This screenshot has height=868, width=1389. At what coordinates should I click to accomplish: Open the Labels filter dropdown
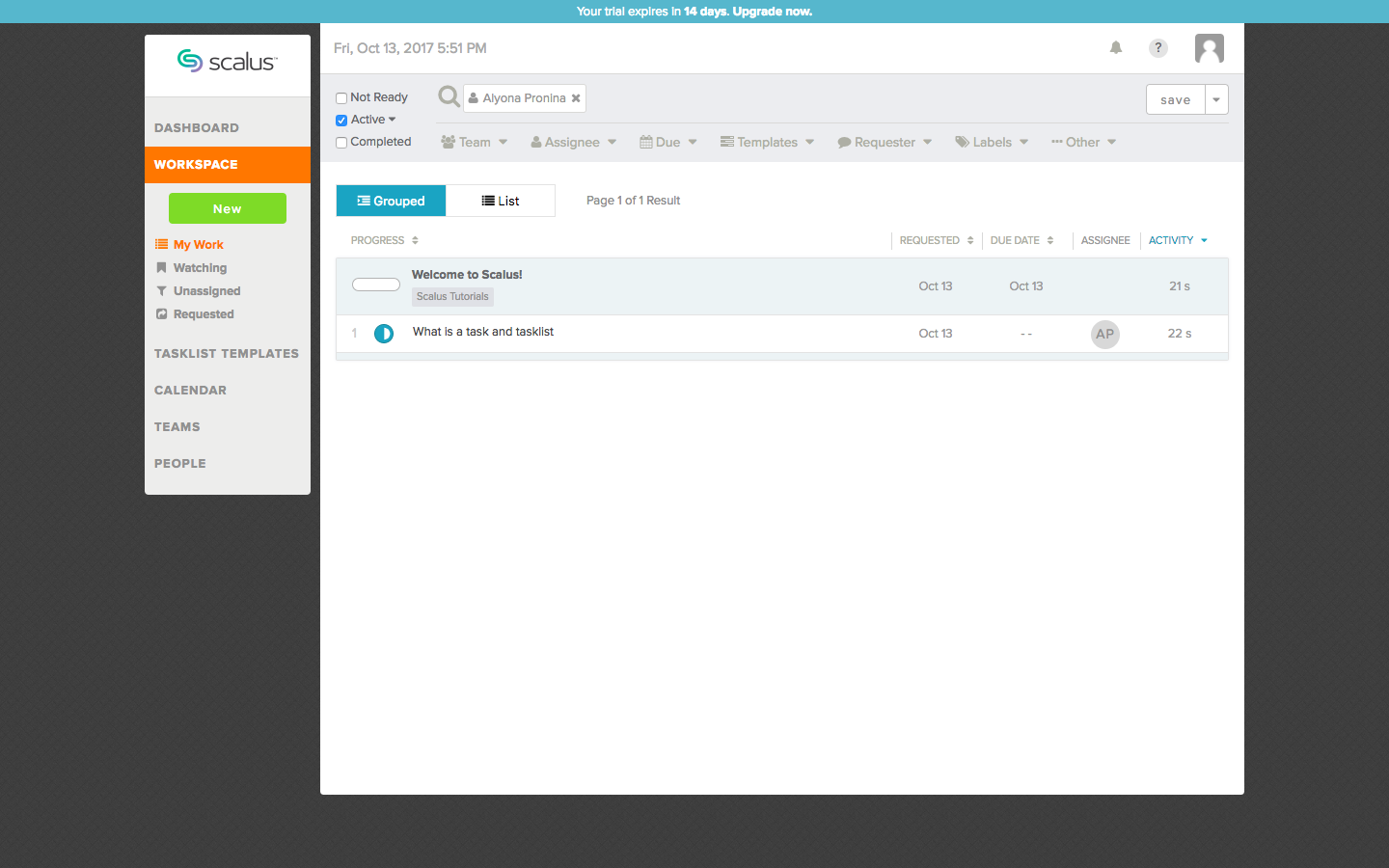click(992, 142)
